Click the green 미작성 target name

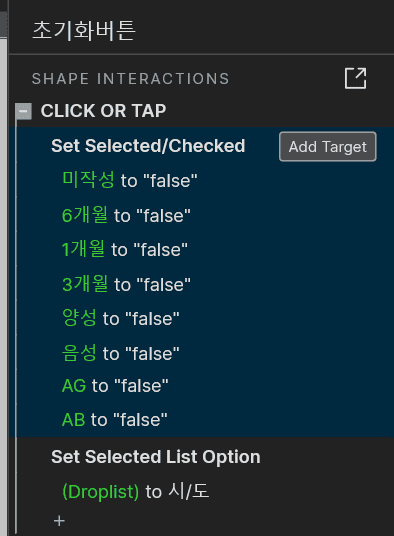click(x=88, y=179)
